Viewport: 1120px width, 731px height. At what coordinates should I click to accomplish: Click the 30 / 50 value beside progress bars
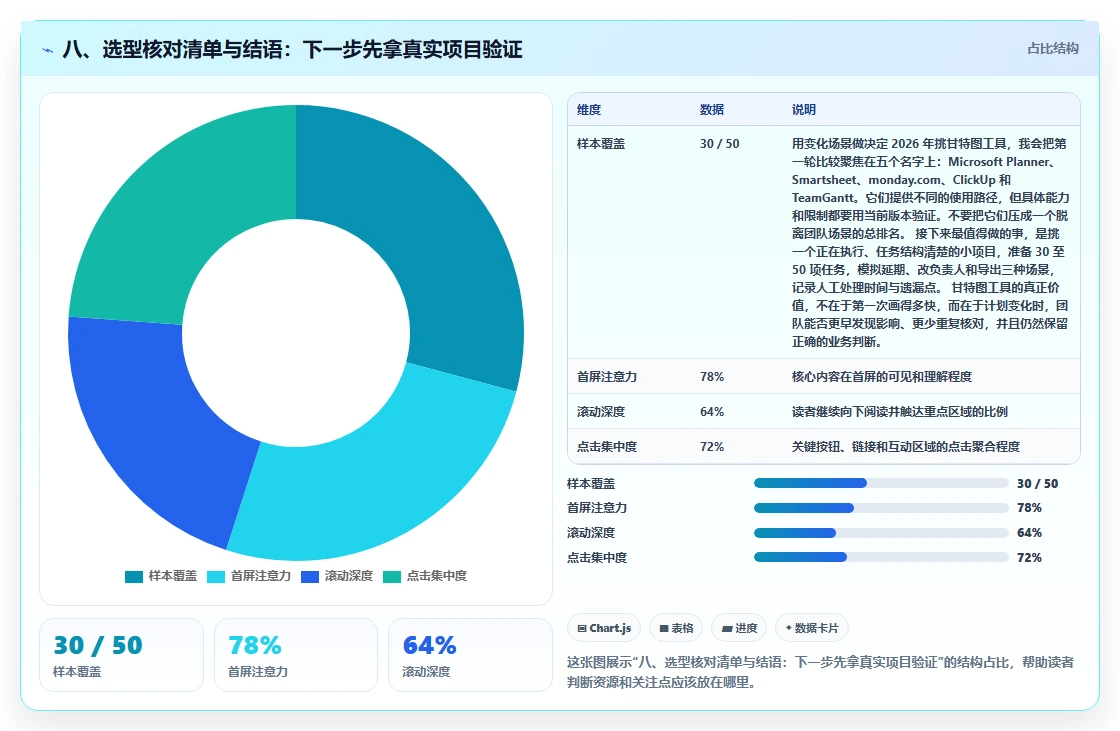point(1037,483)
